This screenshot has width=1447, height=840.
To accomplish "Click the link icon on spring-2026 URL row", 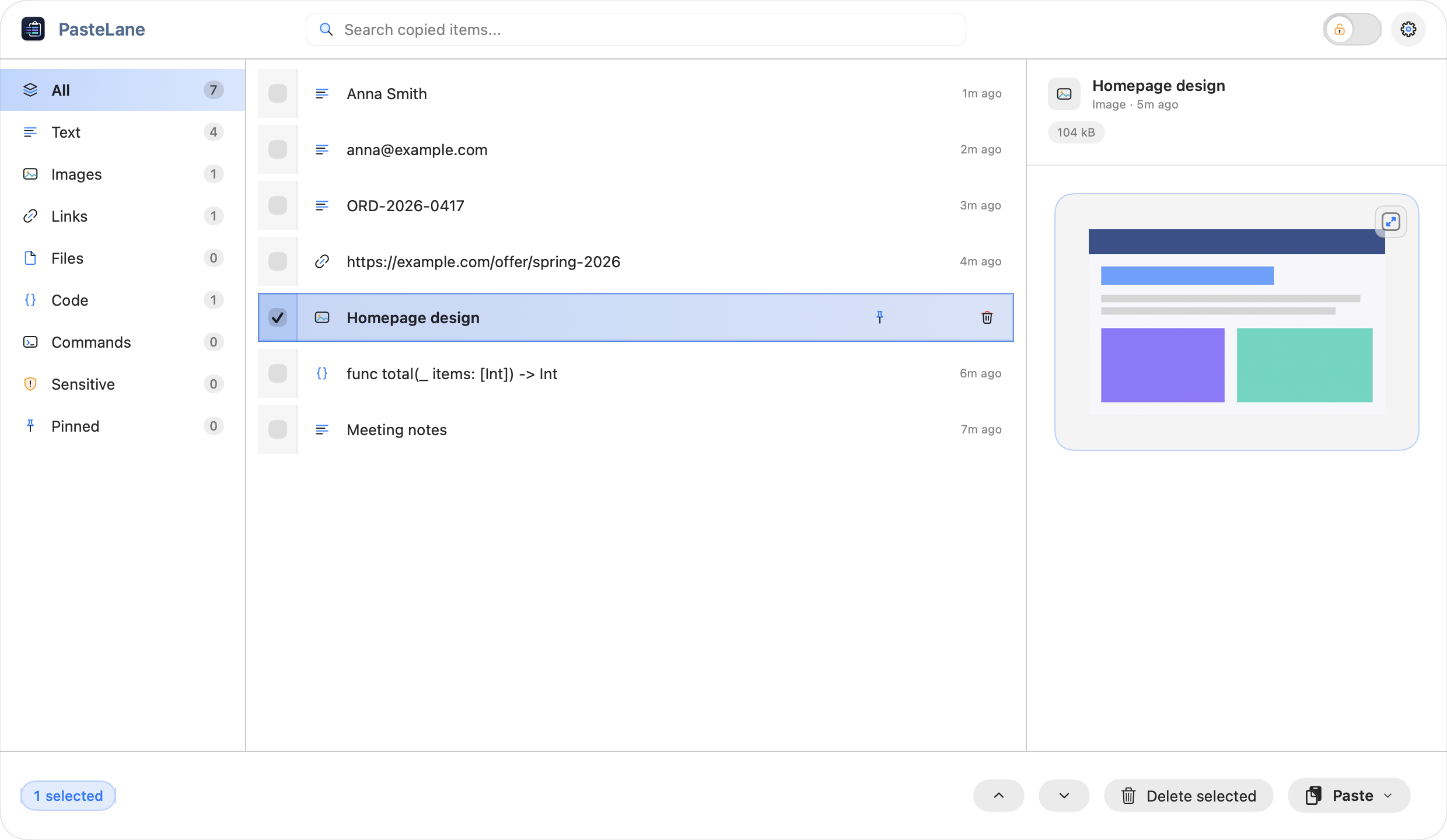I will (x=322, y=261).
